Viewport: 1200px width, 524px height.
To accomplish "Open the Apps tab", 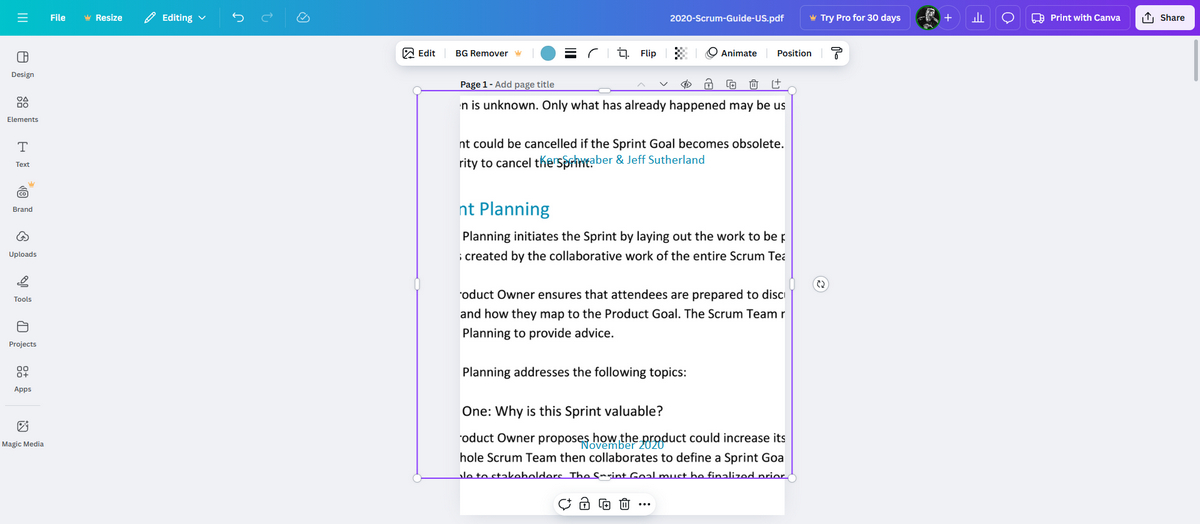I will (x=22, y=379).
